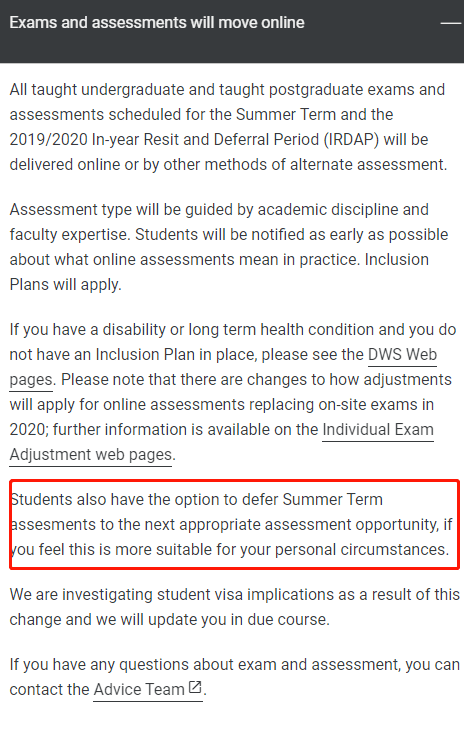Open the DWS Web pages link
The width and height of the screenshot is (464, 732).
coord(402,355)
